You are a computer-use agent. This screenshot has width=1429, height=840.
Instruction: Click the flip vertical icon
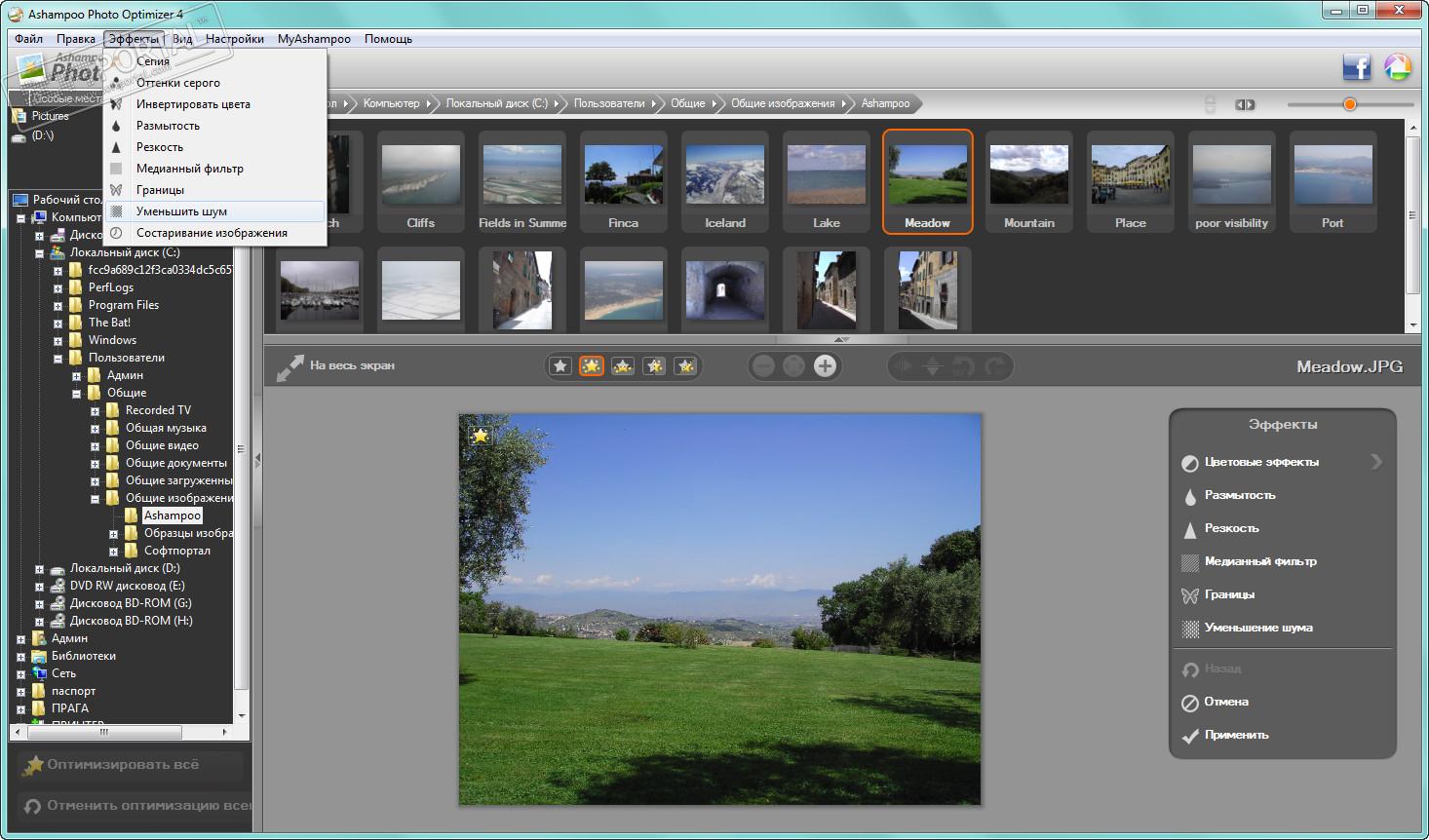(x=933, y=366)
